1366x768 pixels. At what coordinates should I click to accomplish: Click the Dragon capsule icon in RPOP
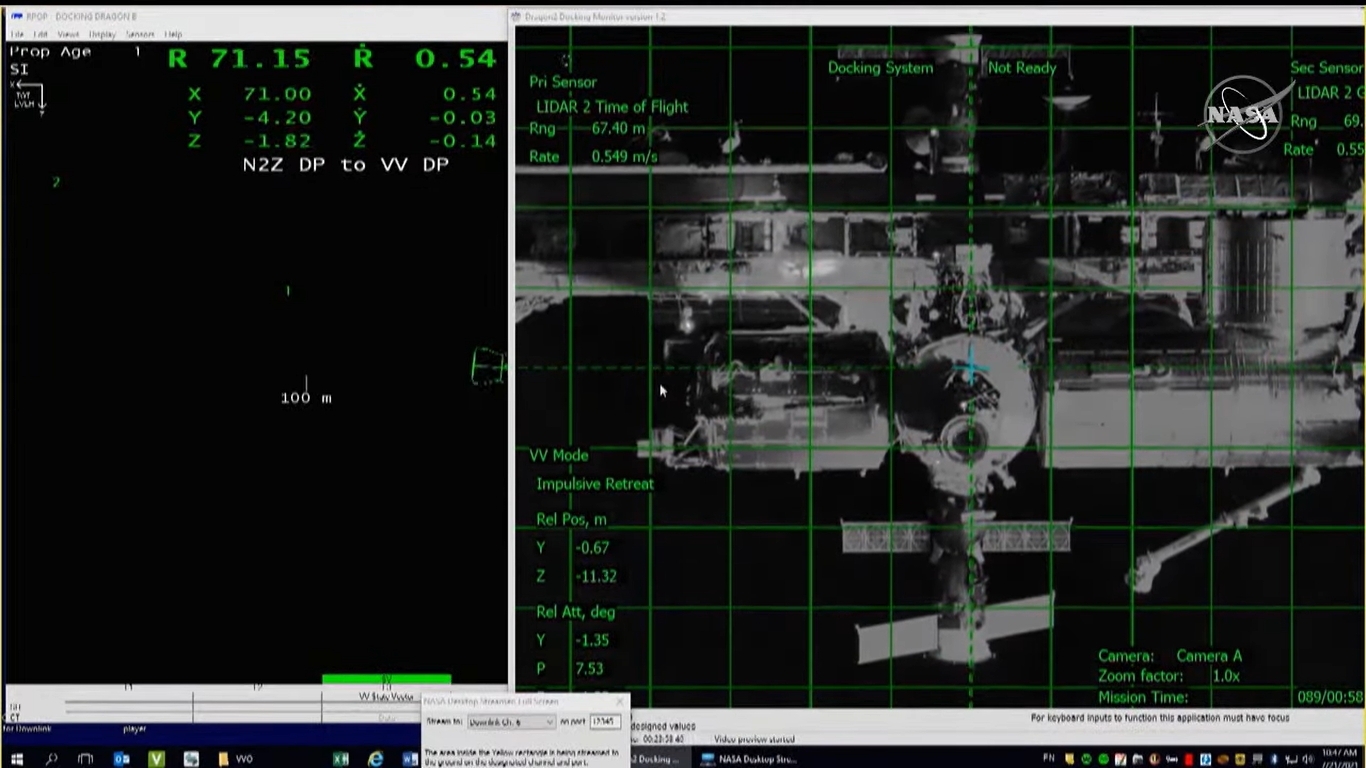pyautogui.click(x=488, y=367)
